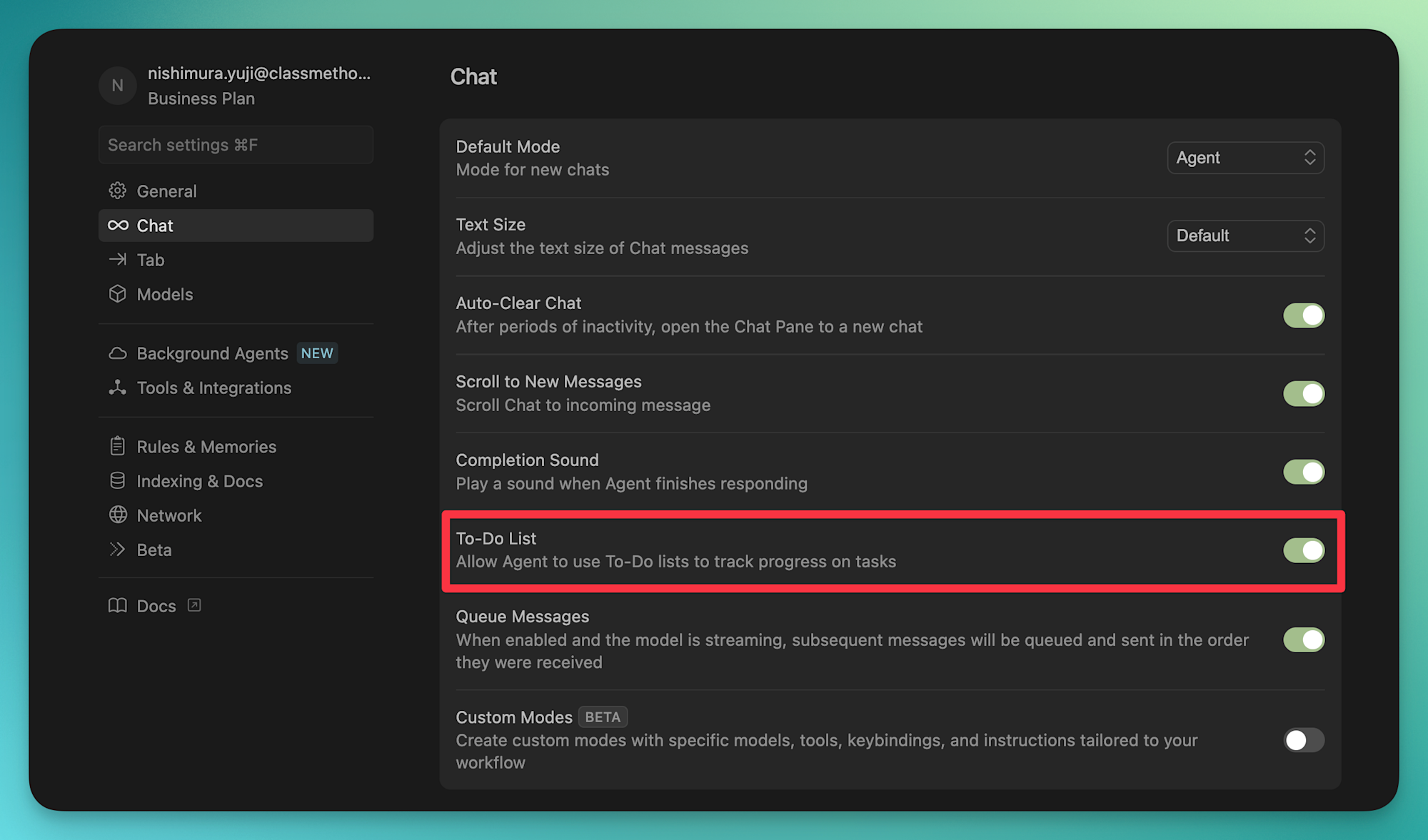
Task: Open the Network settings section
Action: [x=236, y=515]
